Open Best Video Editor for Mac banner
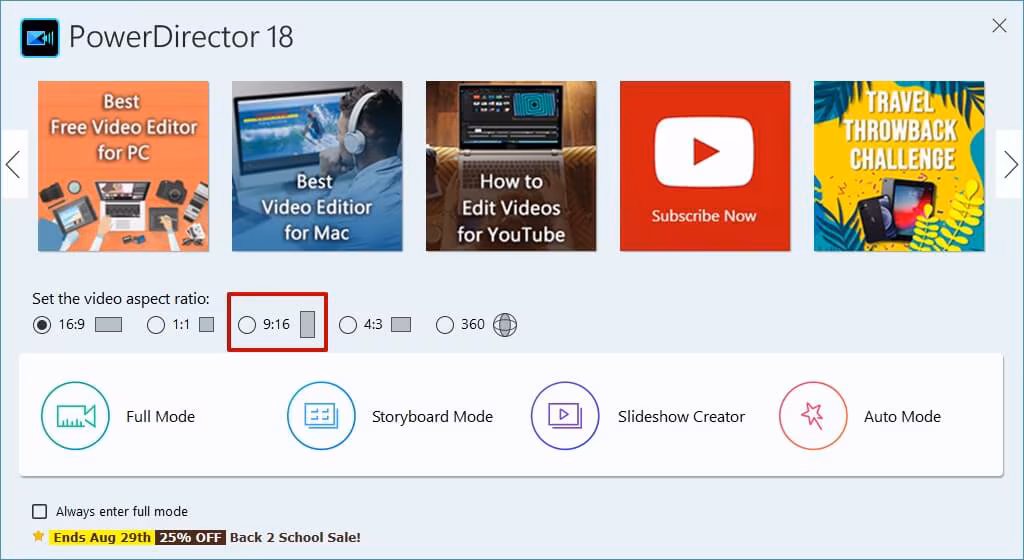The image size is (1024, 560). (317, 166)
